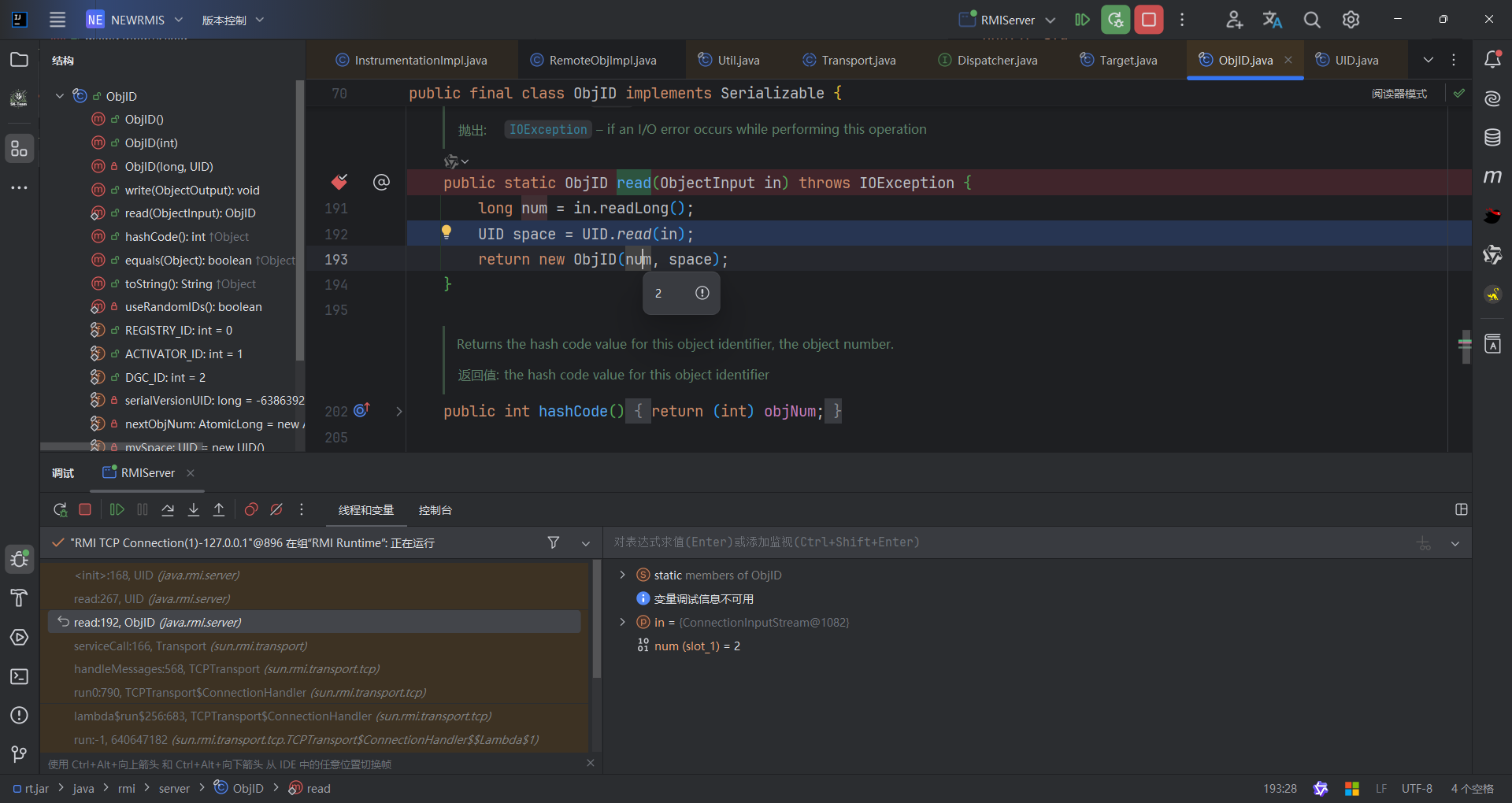Open the AI Assistant spiral icon
The width and height of the screenshot is (1512, 803).
click(1492, 98)
